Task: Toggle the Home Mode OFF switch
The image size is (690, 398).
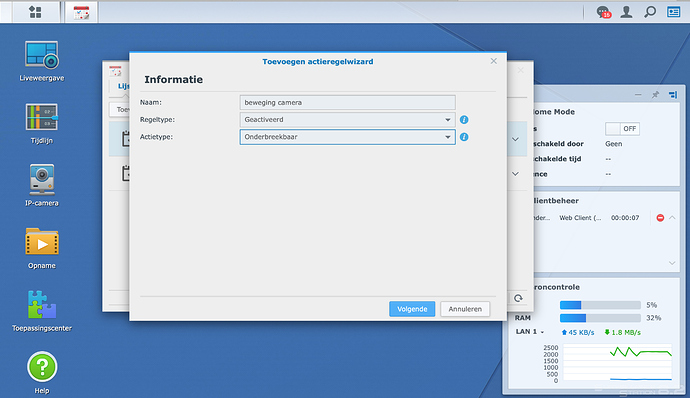Action: [x=622, y=129]
